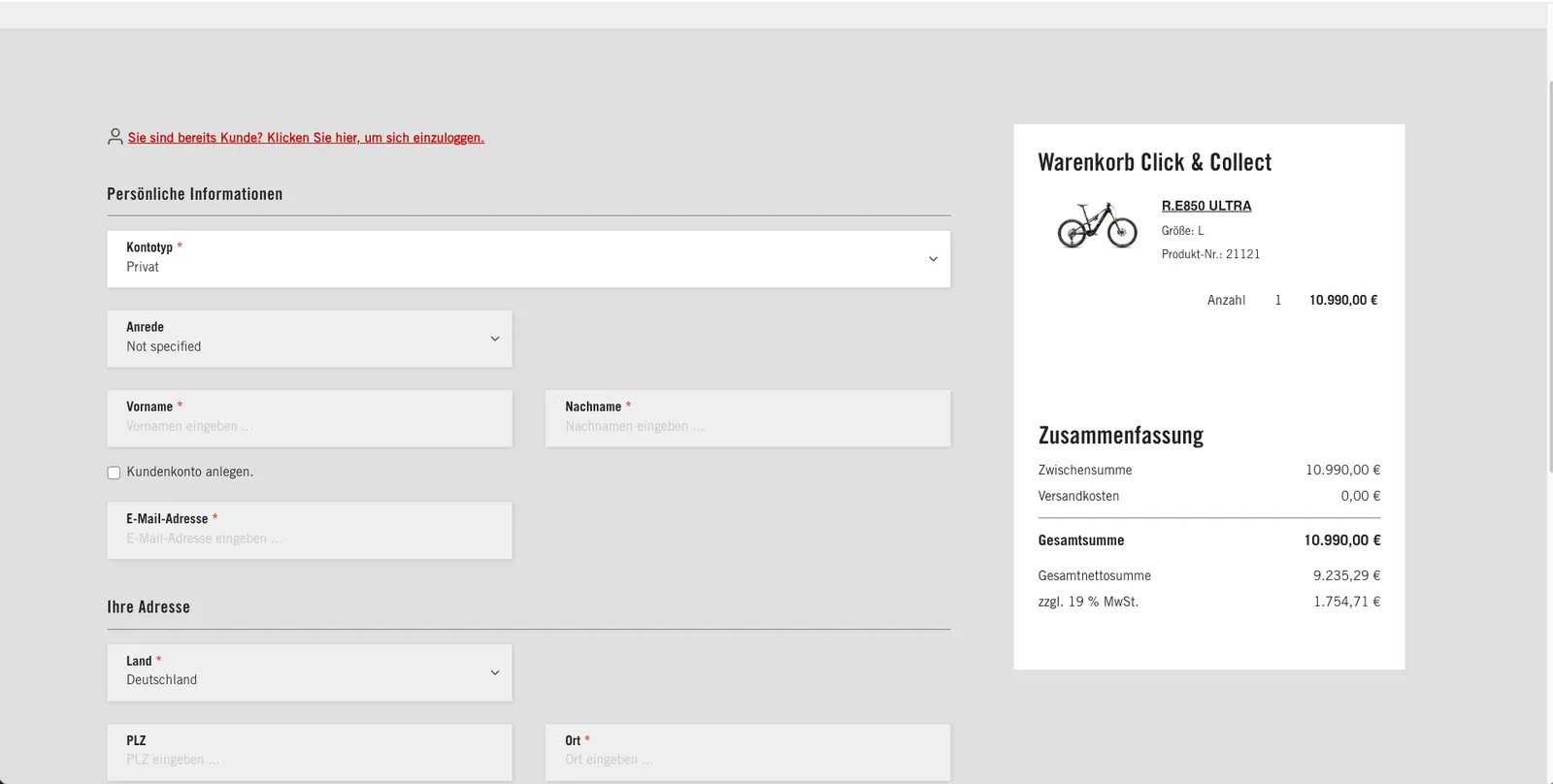The image size is (1553, 784).
Task: Click the Warenkorb Click & Collect heading
Action: click(x=1154, y=163)
